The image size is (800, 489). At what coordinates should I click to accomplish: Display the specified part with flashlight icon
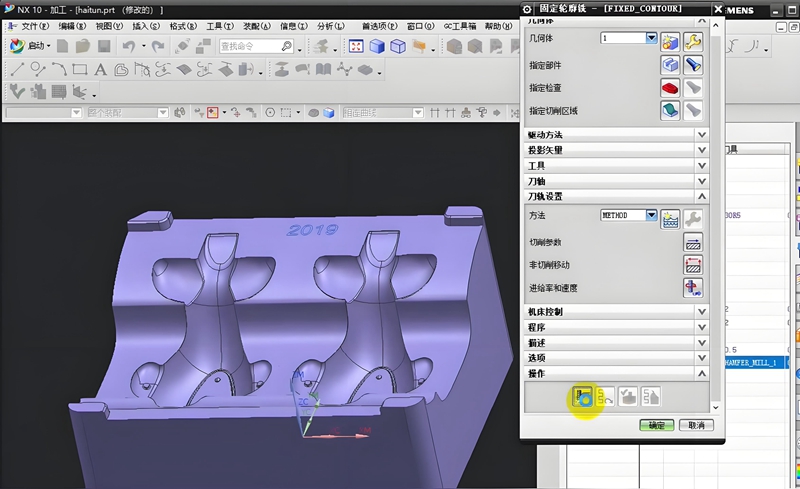click(693, 64)
